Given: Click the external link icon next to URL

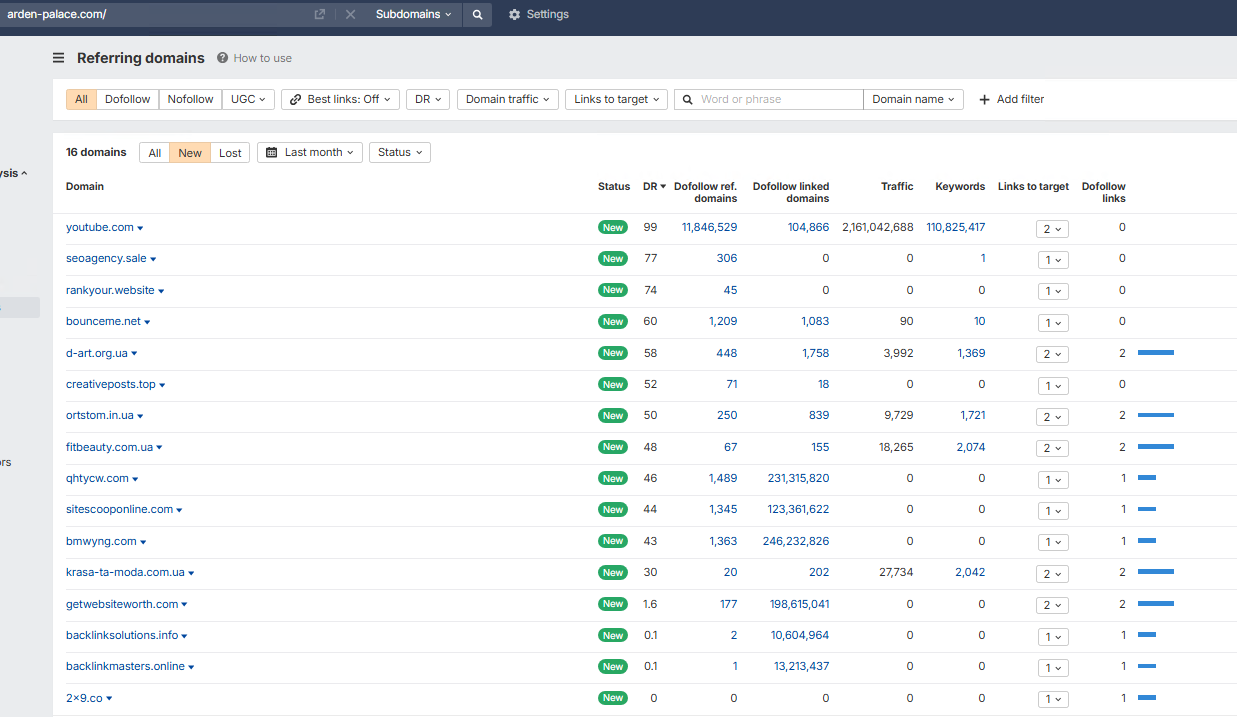Looking at the screenshot, I should click(320, 15).
